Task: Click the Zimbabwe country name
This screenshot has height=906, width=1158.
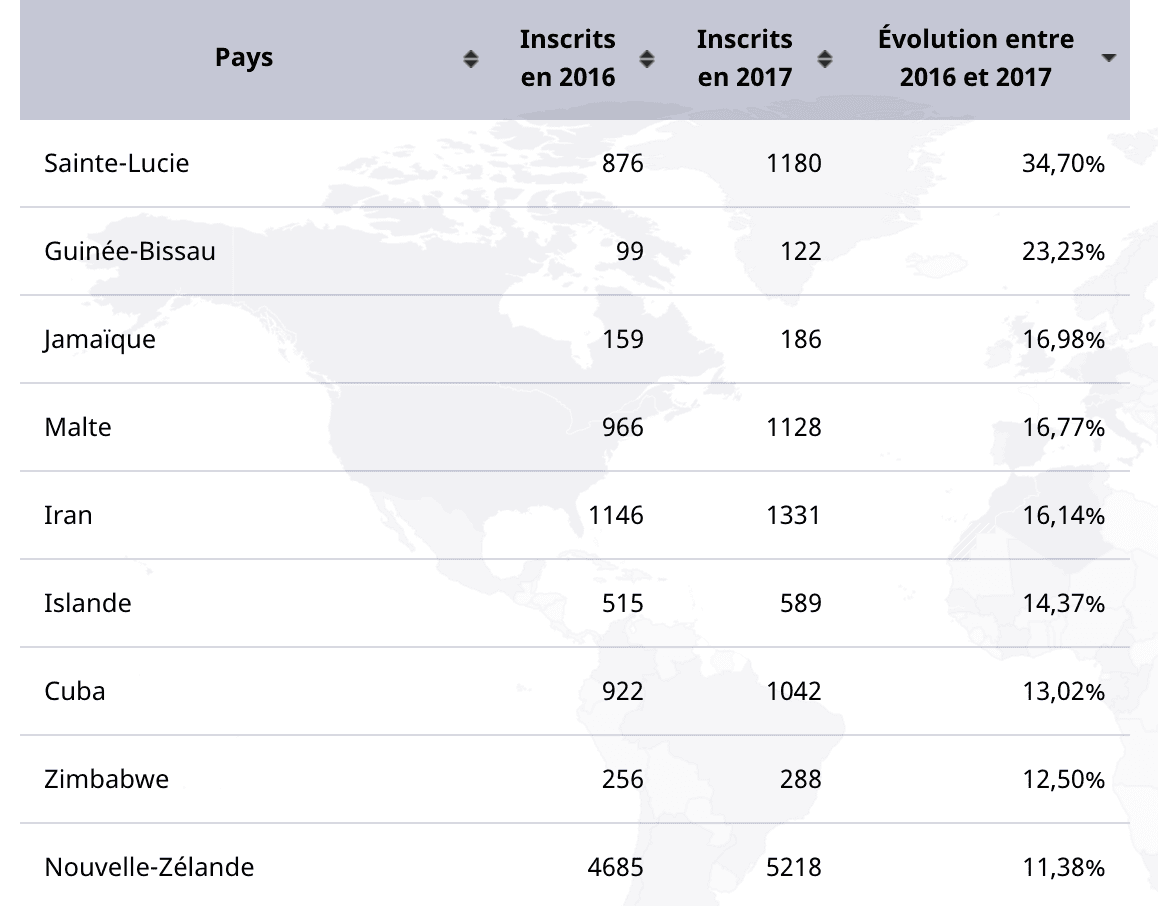Action: tap(106, 779)
